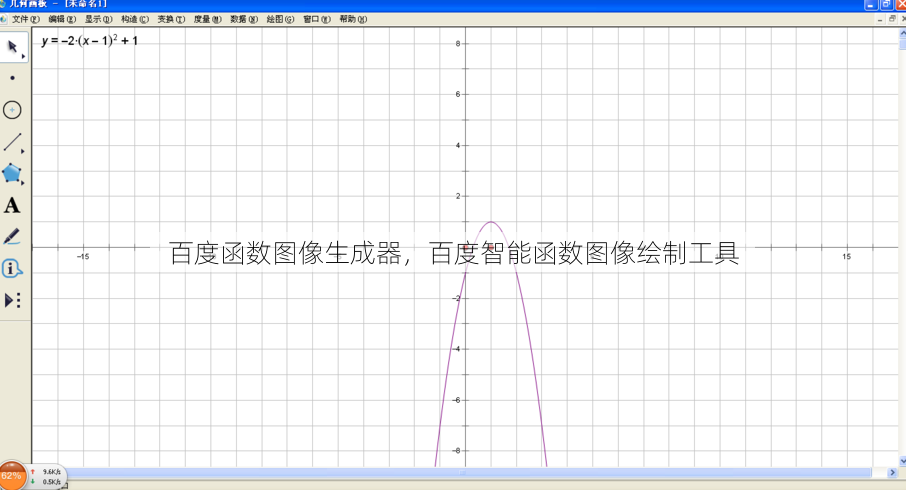Image resolution: width=906 pixels, height=490 pixels.
Task: Click the y-axis tick label 6
Action: pos(458,94)
